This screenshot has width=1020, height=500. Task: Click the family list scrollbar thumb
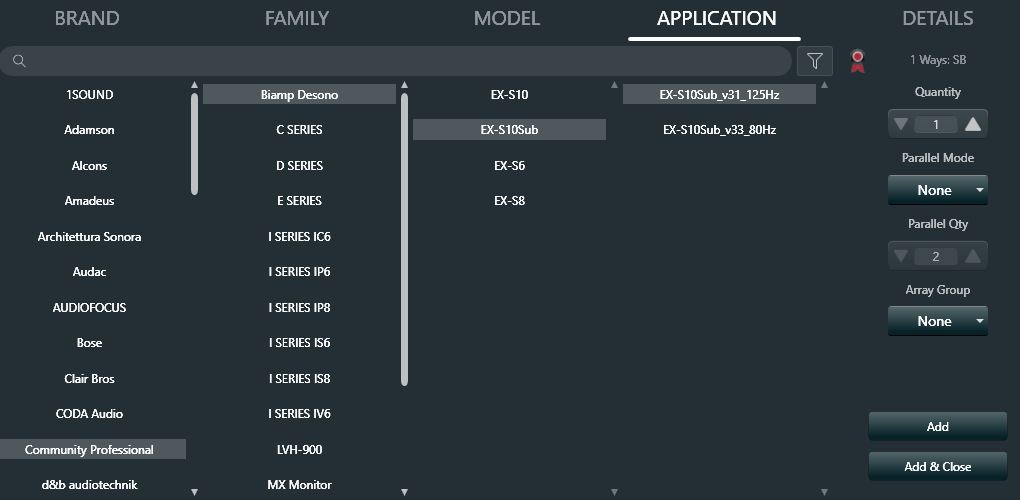[x=404, y=239]
